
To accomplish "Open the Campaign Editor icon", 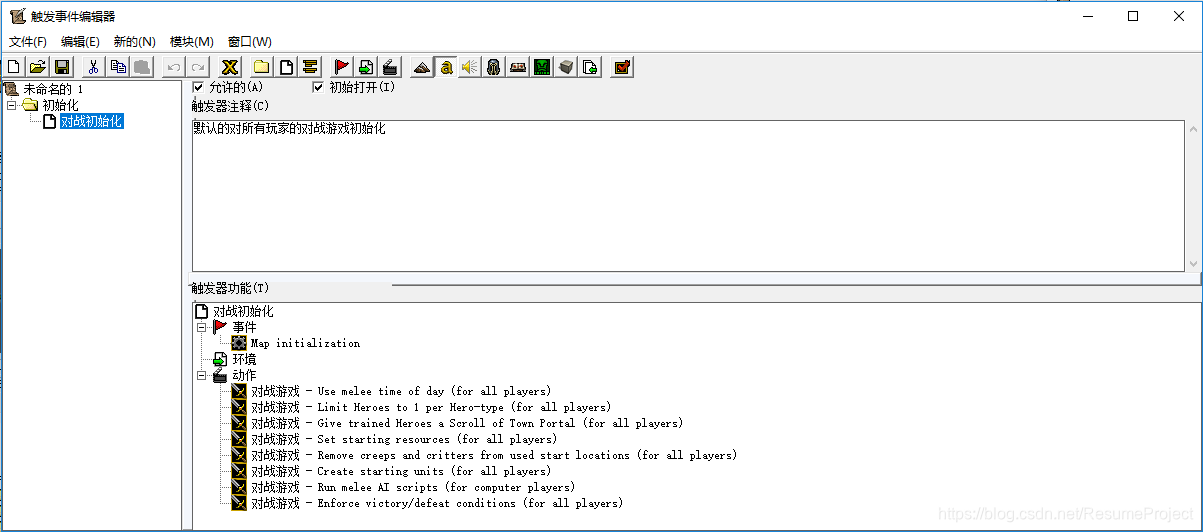I will 518,67.
